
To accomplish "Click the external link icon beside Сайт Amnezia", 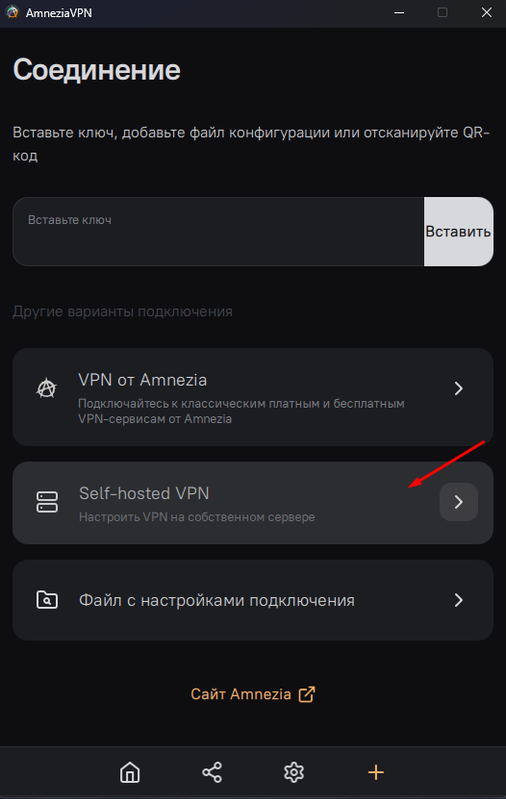I will pyautogui.click(x=307, y=694).
